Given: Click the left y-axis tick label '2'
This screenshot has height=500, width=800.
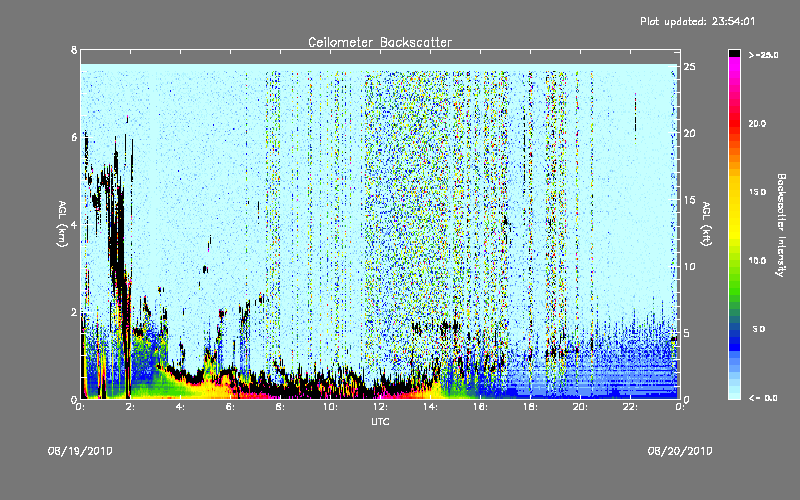Looking at the screenshot, I should point(74,312).
